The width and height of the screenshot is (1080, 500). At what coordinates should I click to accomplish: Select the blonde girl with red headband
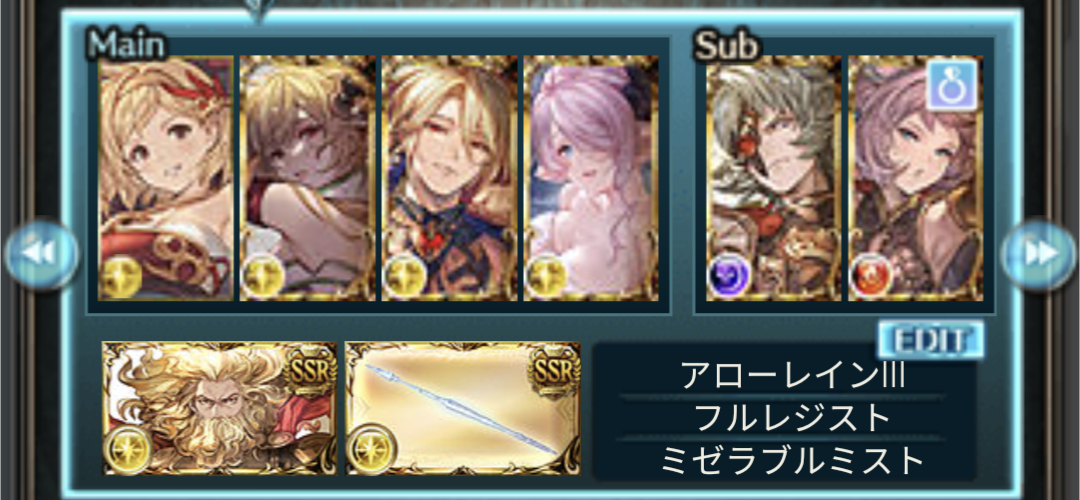166,178
